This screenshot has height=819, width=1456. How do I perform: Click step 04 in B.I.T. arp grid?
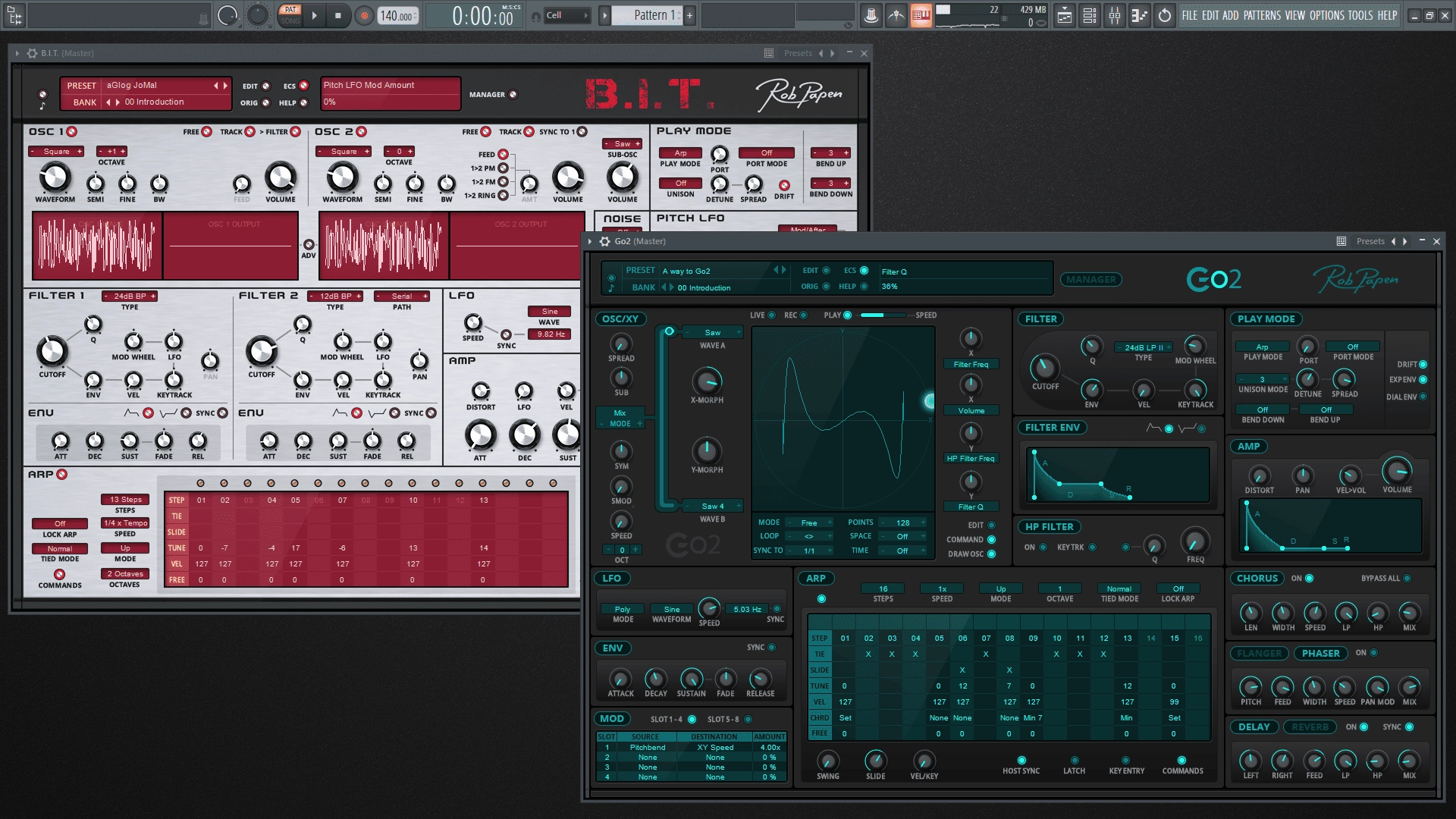click(x=271, y=500)
